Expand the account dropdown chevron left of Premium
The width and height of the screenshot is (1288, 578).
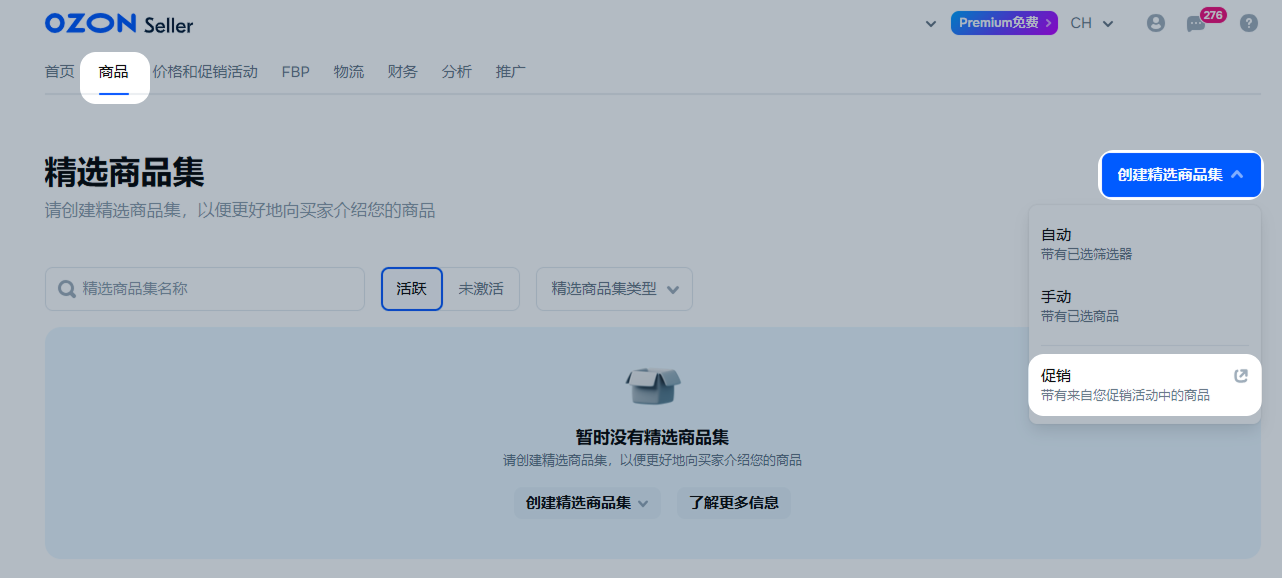click(x=931, y=23)
